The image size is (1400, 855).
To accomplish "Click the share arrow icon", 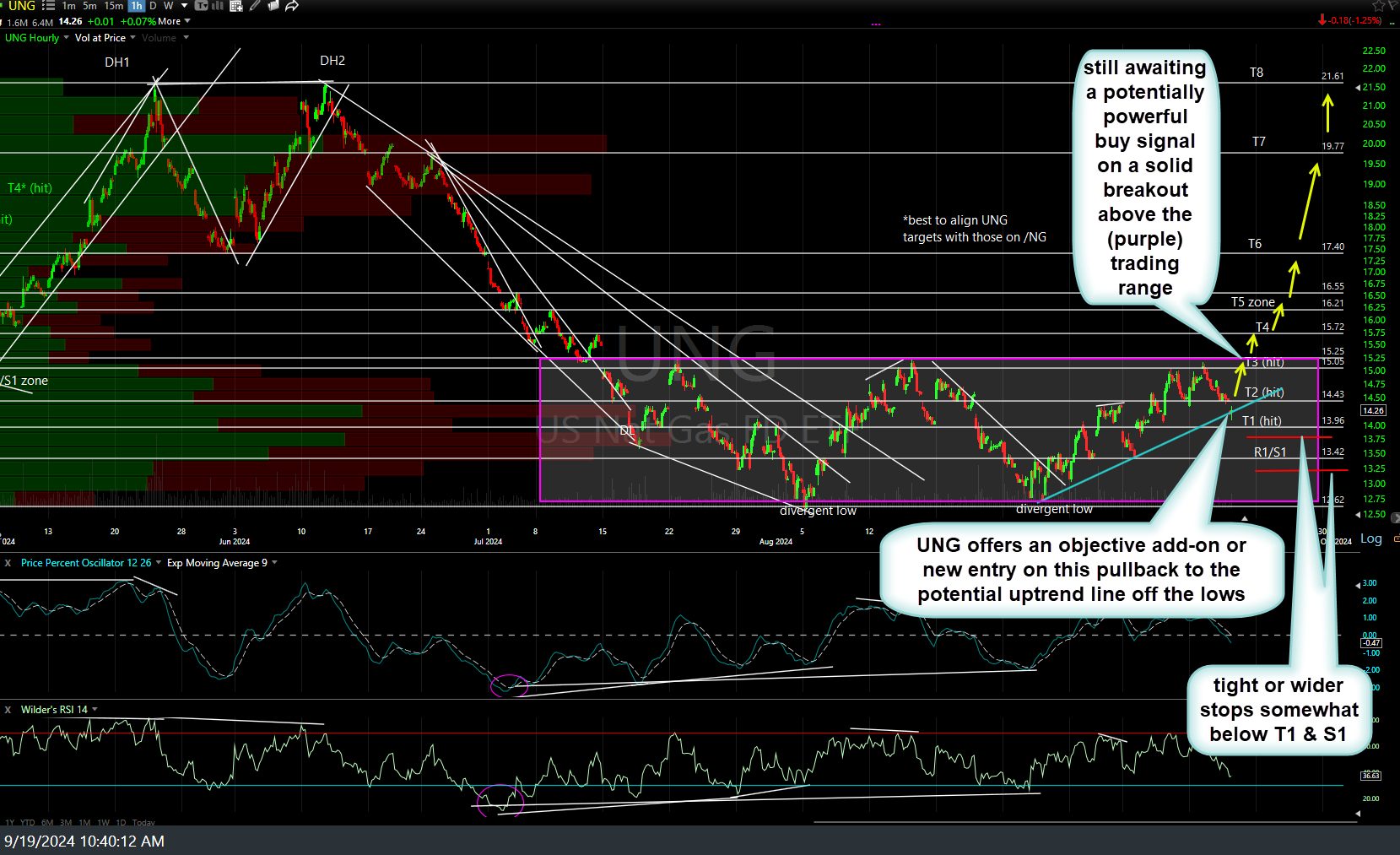I will [292, 6].
